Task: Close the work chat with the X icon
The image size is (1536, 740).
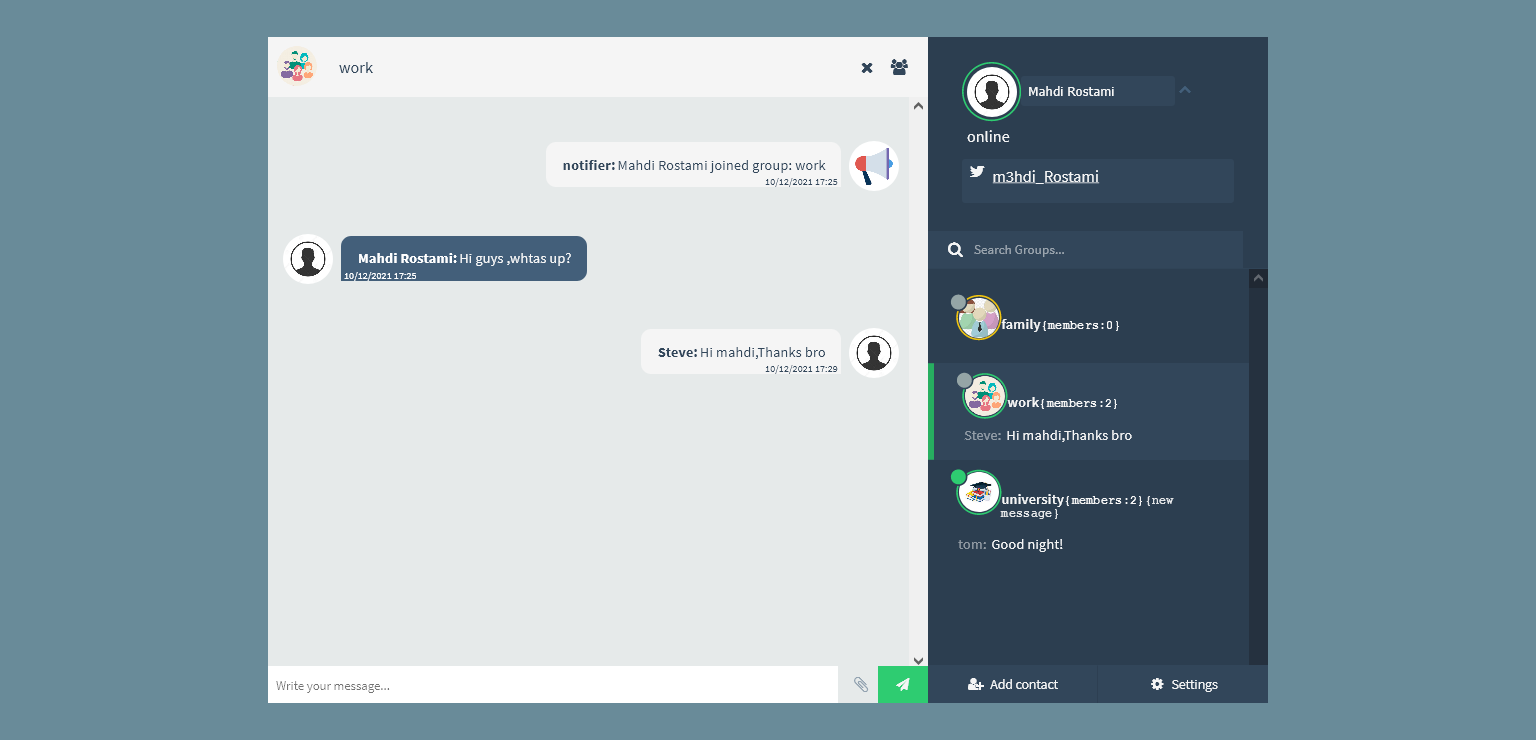Action: (867, 68)
